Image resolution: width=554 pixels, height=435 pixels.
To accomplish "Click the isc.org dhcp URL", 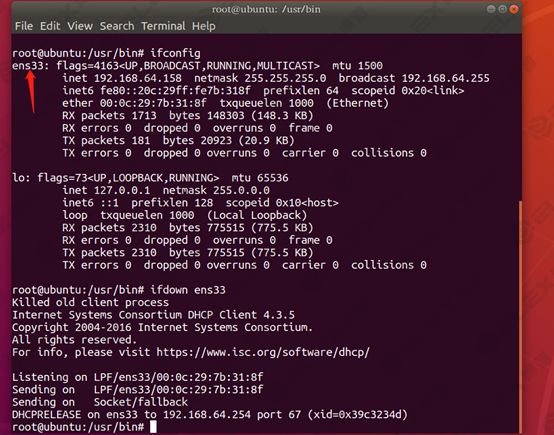I will click(263, 352).
